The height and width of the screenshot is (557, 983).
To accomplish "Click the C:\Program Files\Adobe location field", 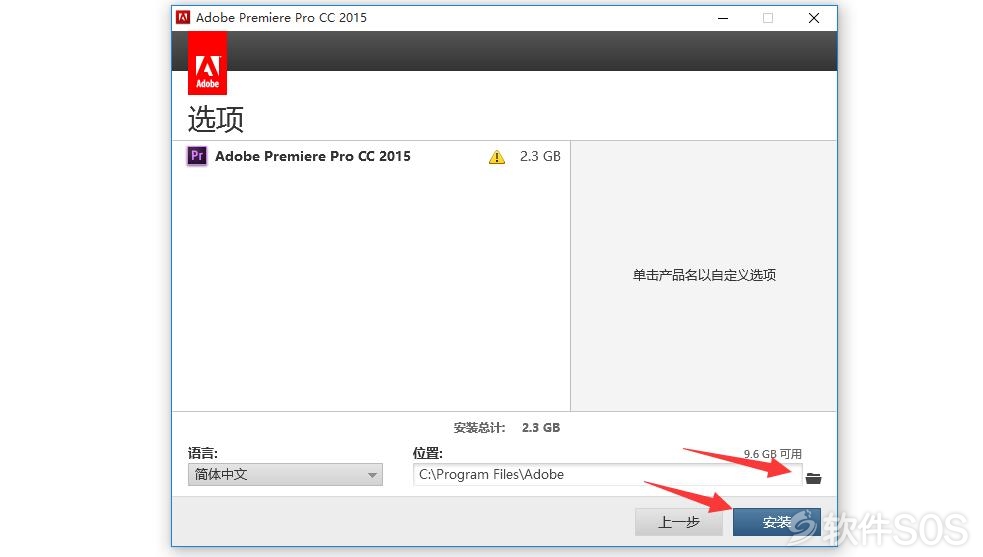I will click(x=607, y=474).
